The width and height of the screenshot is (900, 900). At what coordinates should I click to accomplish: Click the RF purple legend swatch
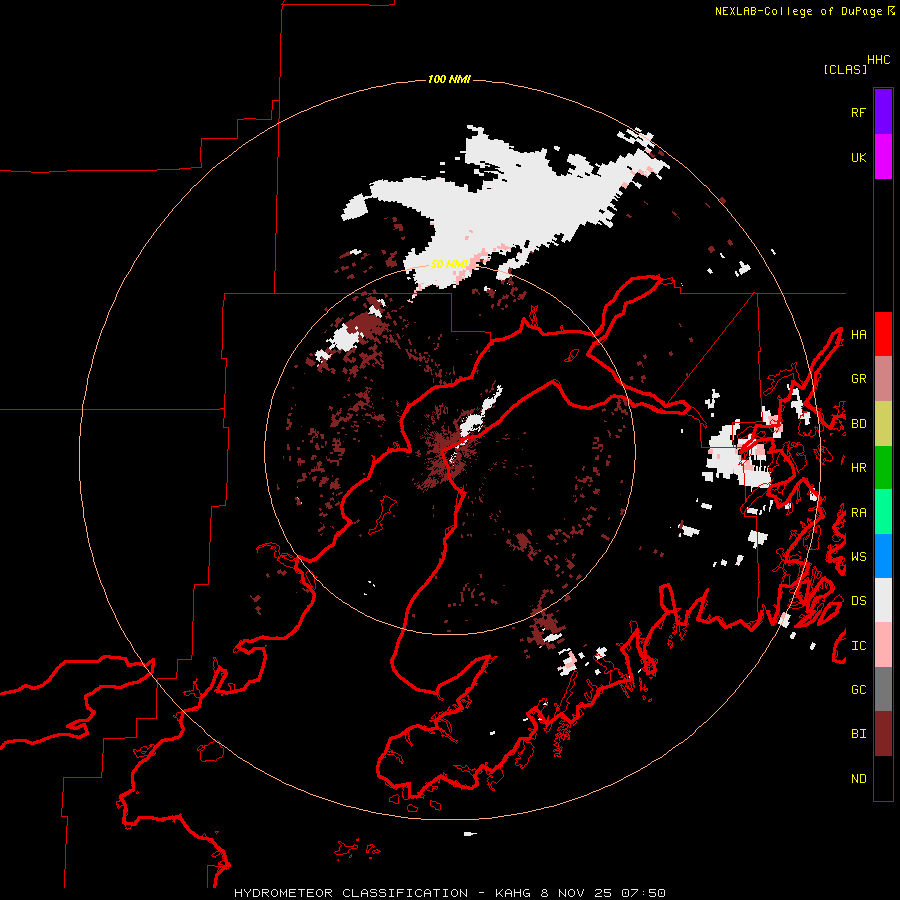883,112
